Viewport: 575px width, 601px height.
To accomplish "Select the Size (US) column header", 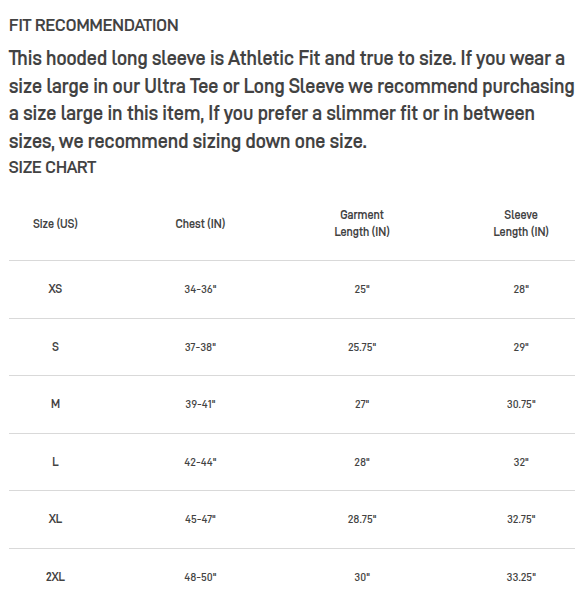I will click(55, 223).
